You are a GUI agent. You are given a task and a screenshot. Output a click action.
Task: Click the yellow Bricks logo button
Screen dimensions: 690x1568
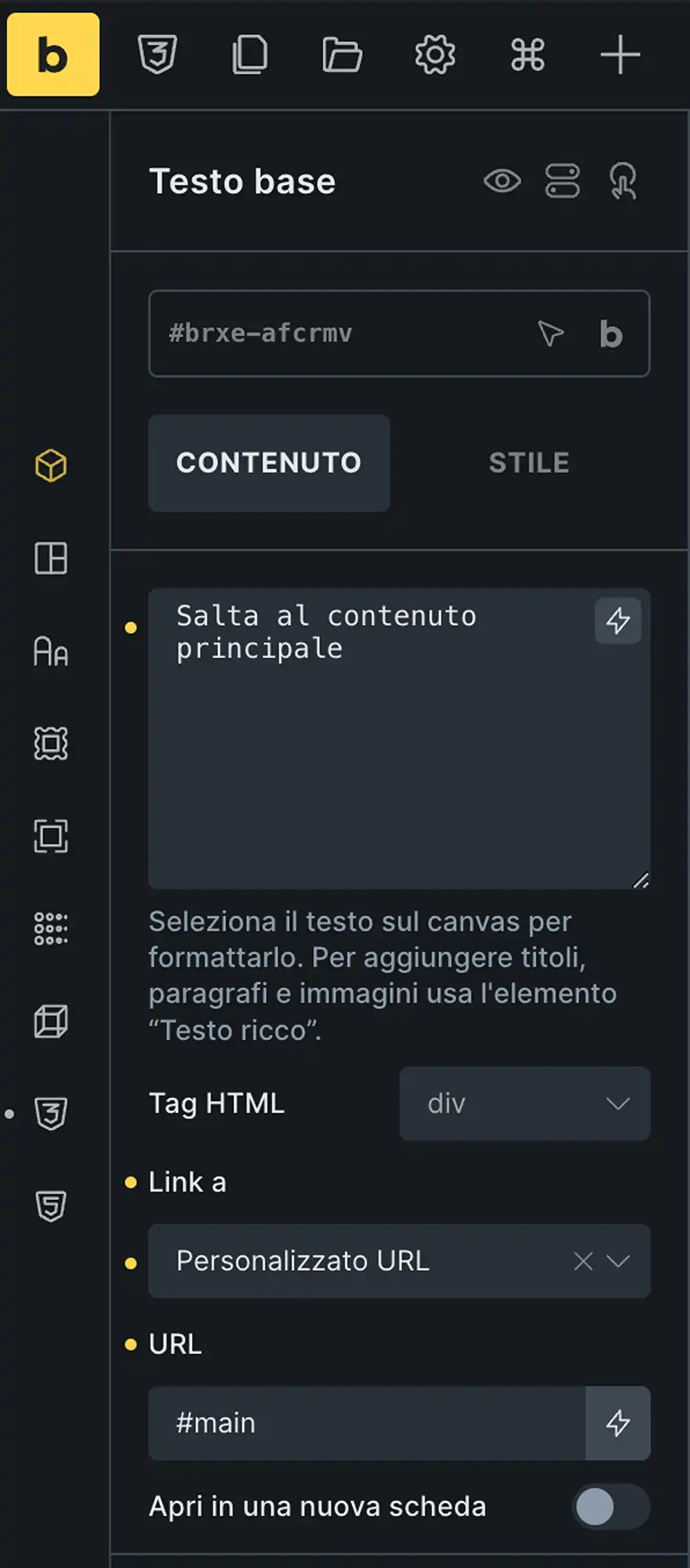tap(53, 55)
